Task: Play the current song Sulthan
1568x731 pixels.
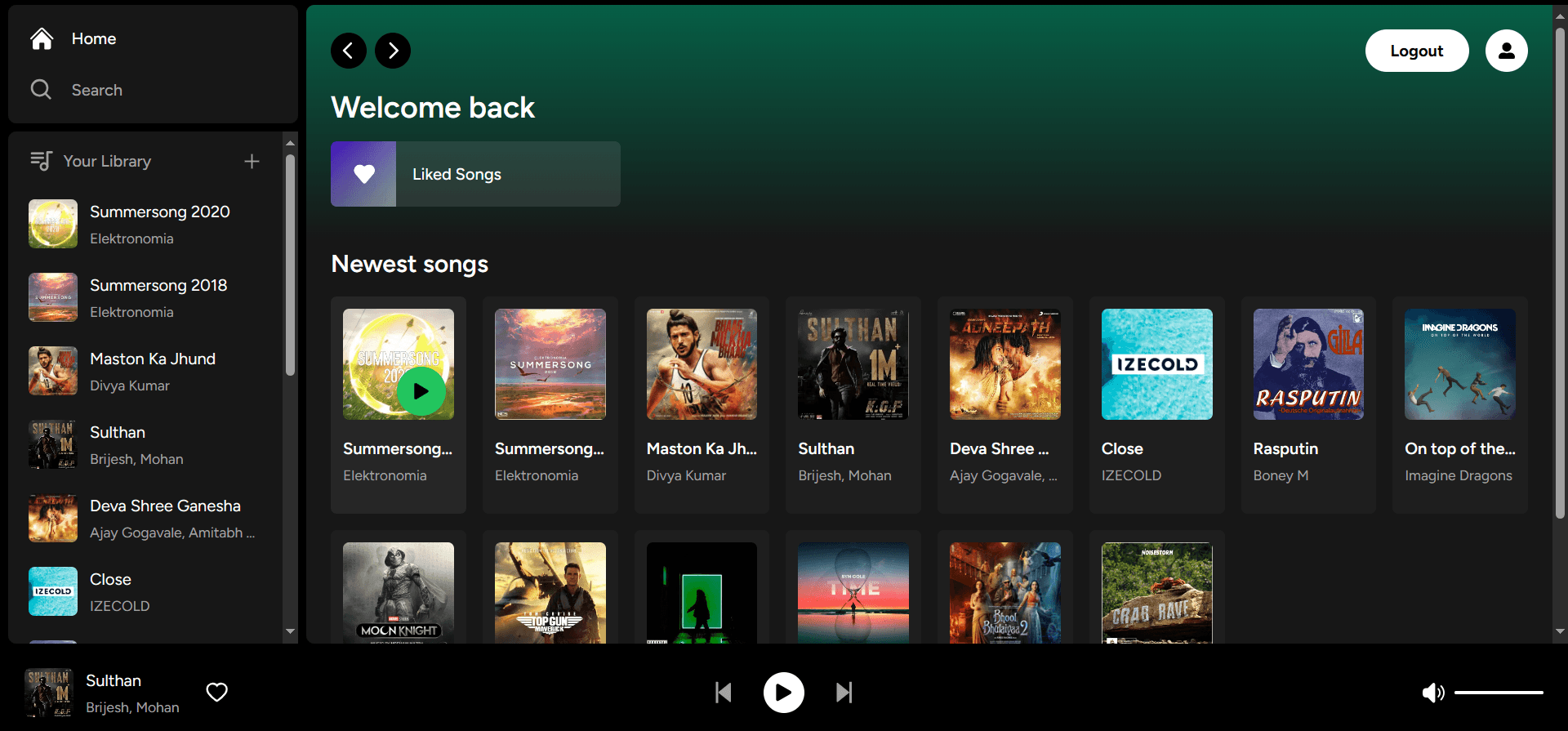Action: [784, 693]
